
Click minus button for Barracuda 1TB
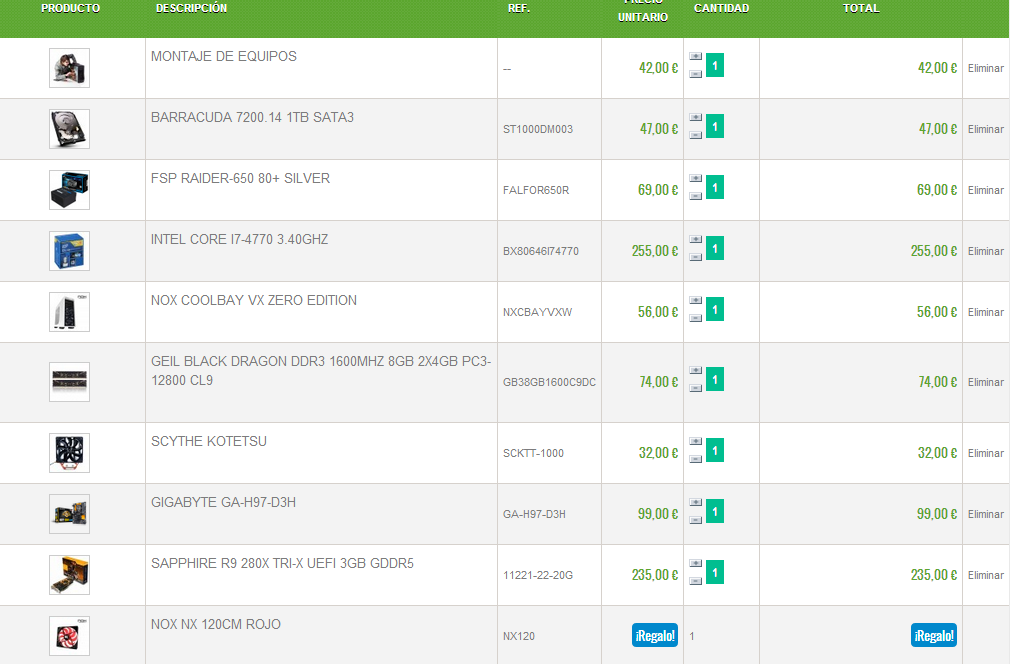pyautogui.click(x=695, y=135)
